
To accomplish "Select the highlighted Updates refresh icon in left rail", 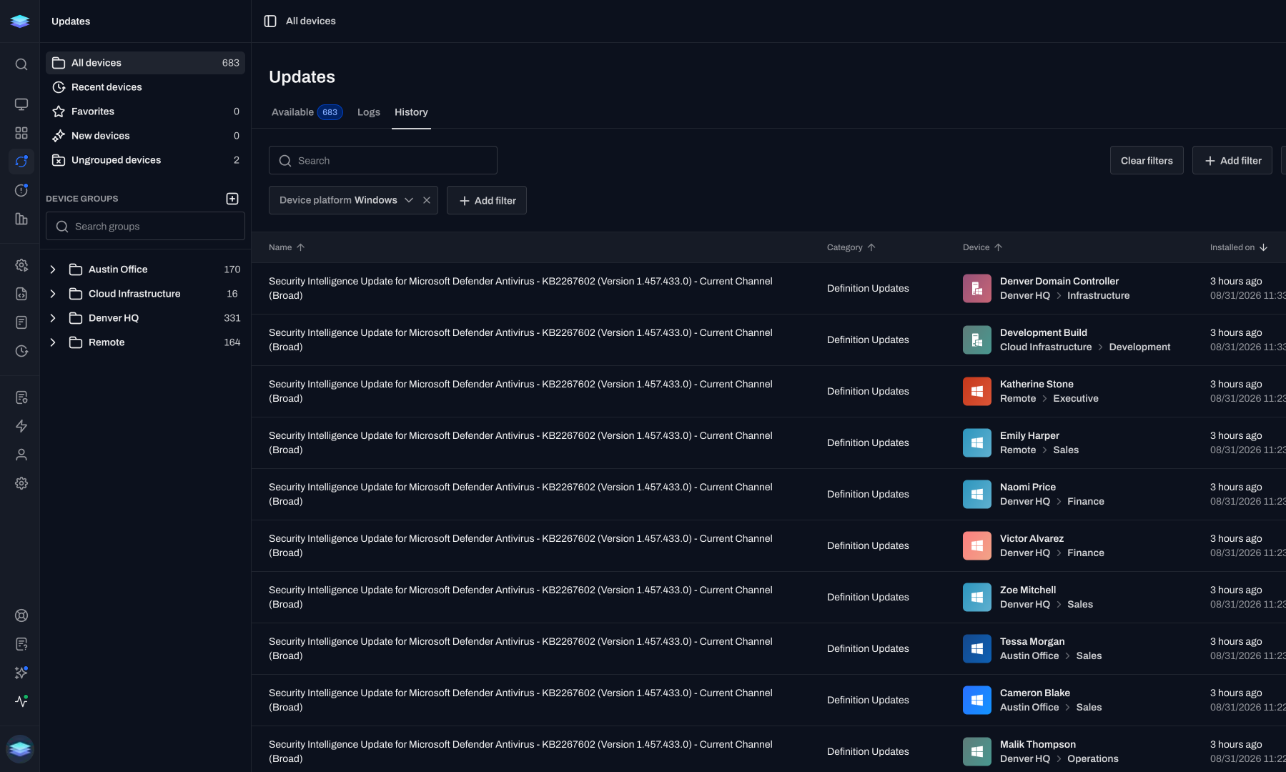I will click(21, 161).
